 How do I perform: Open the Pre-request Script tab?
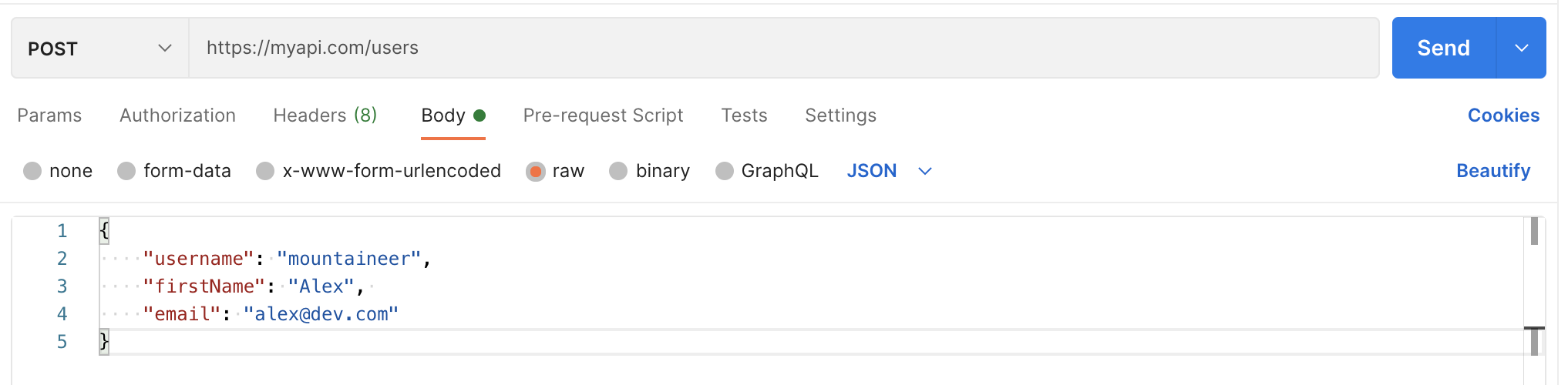coord(603,115)
